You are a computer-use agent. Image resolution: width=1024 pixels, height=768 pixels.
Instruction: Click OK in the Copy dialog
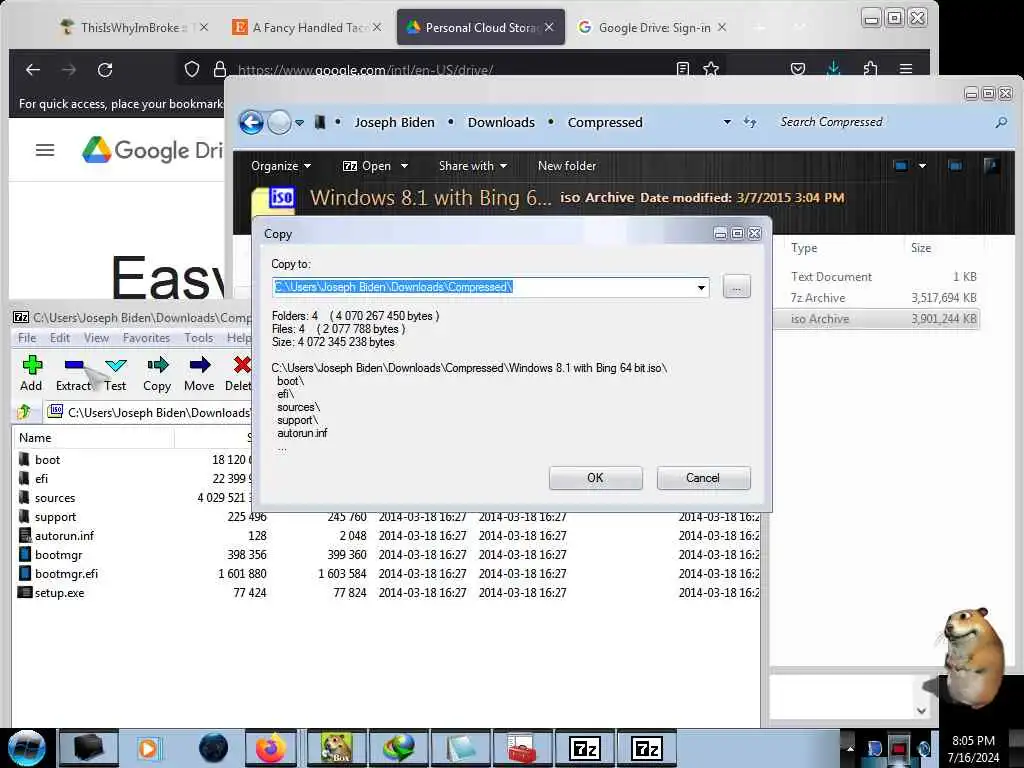(x=596, y=478)
